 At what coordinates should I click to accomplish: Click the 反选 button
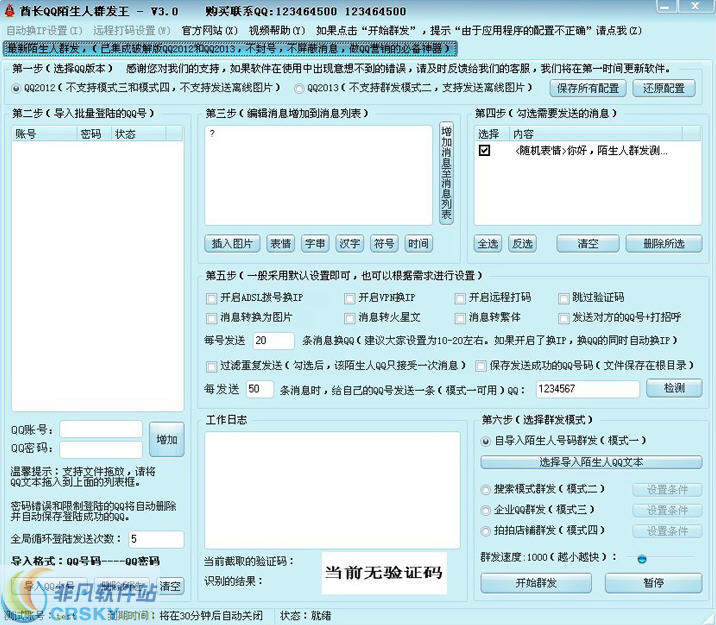[x=522, y=244]
